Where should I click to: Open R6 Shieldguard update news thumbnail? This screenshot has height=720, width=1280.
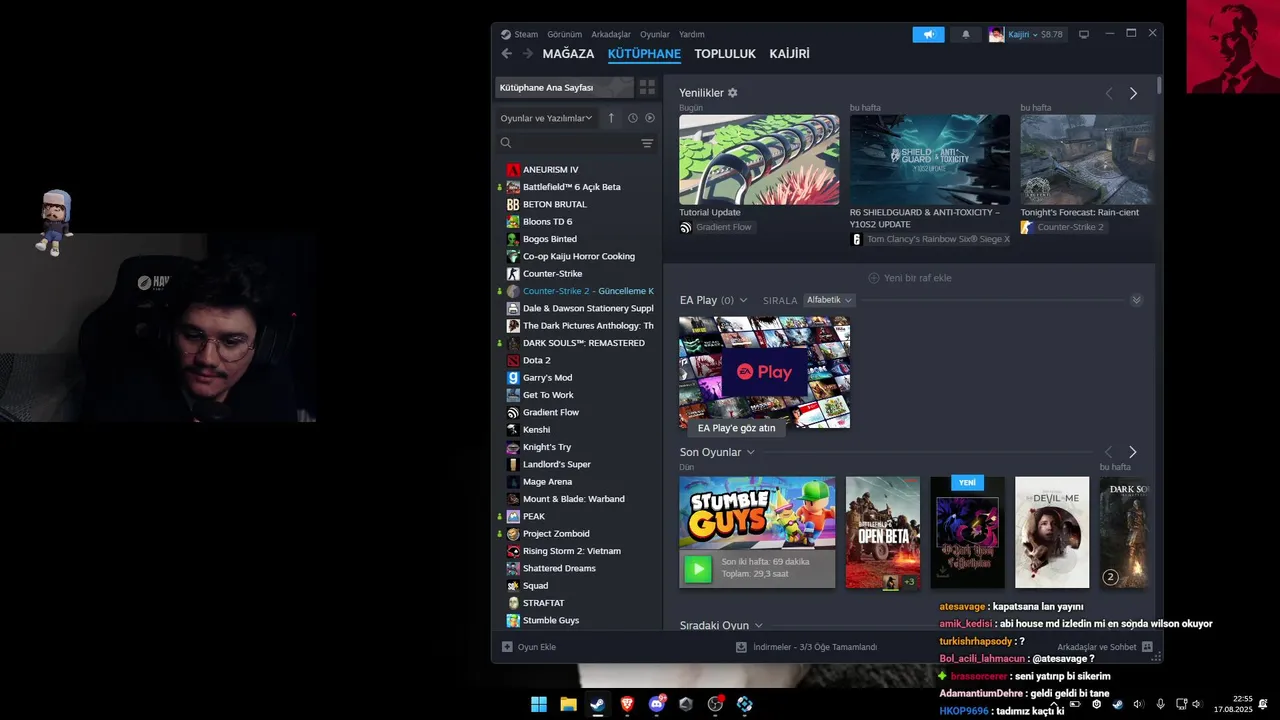tap(930, 159)
